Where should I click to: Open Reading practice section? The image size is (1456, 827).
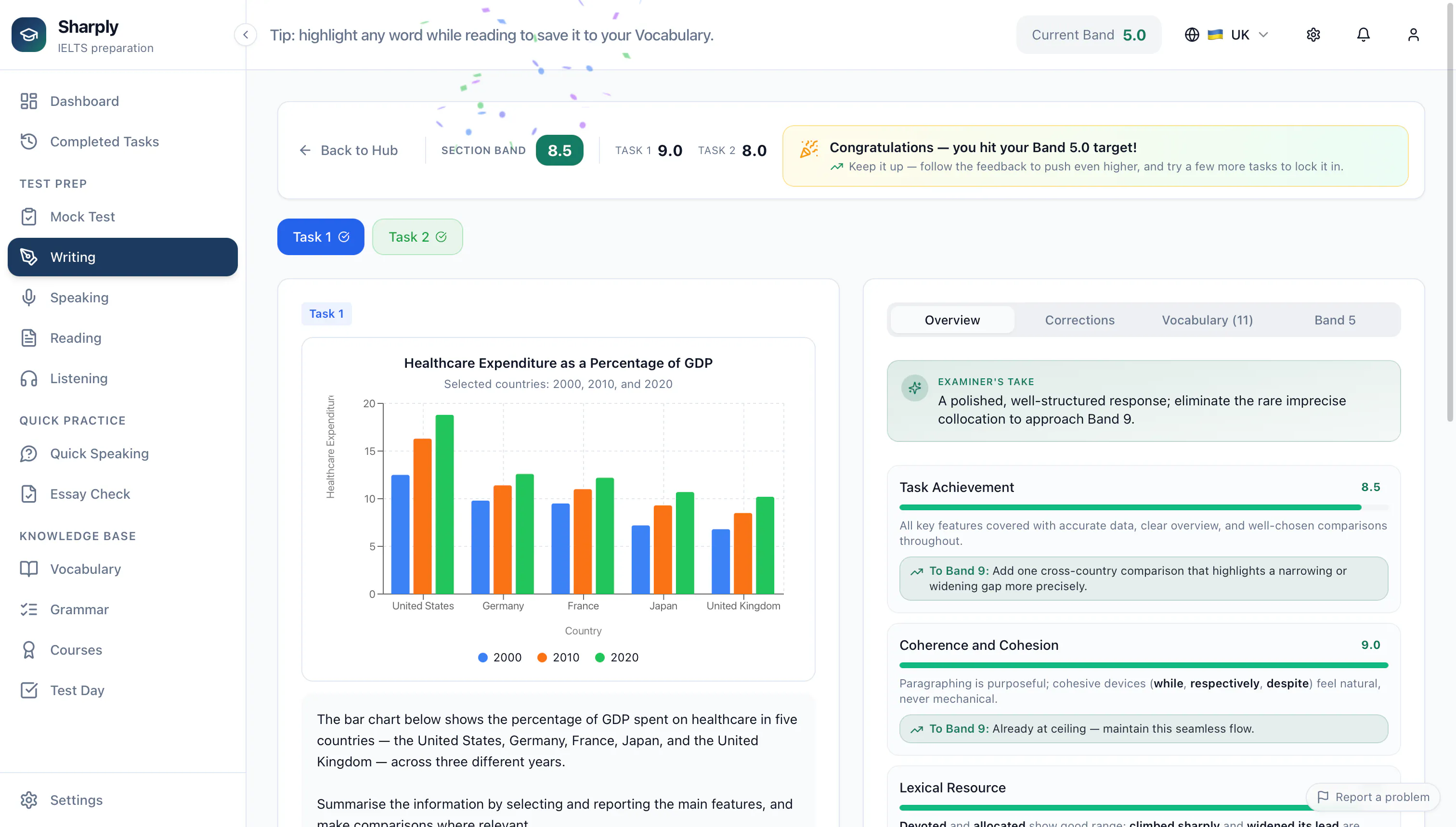pyautogui.click(x=123, y=338)
